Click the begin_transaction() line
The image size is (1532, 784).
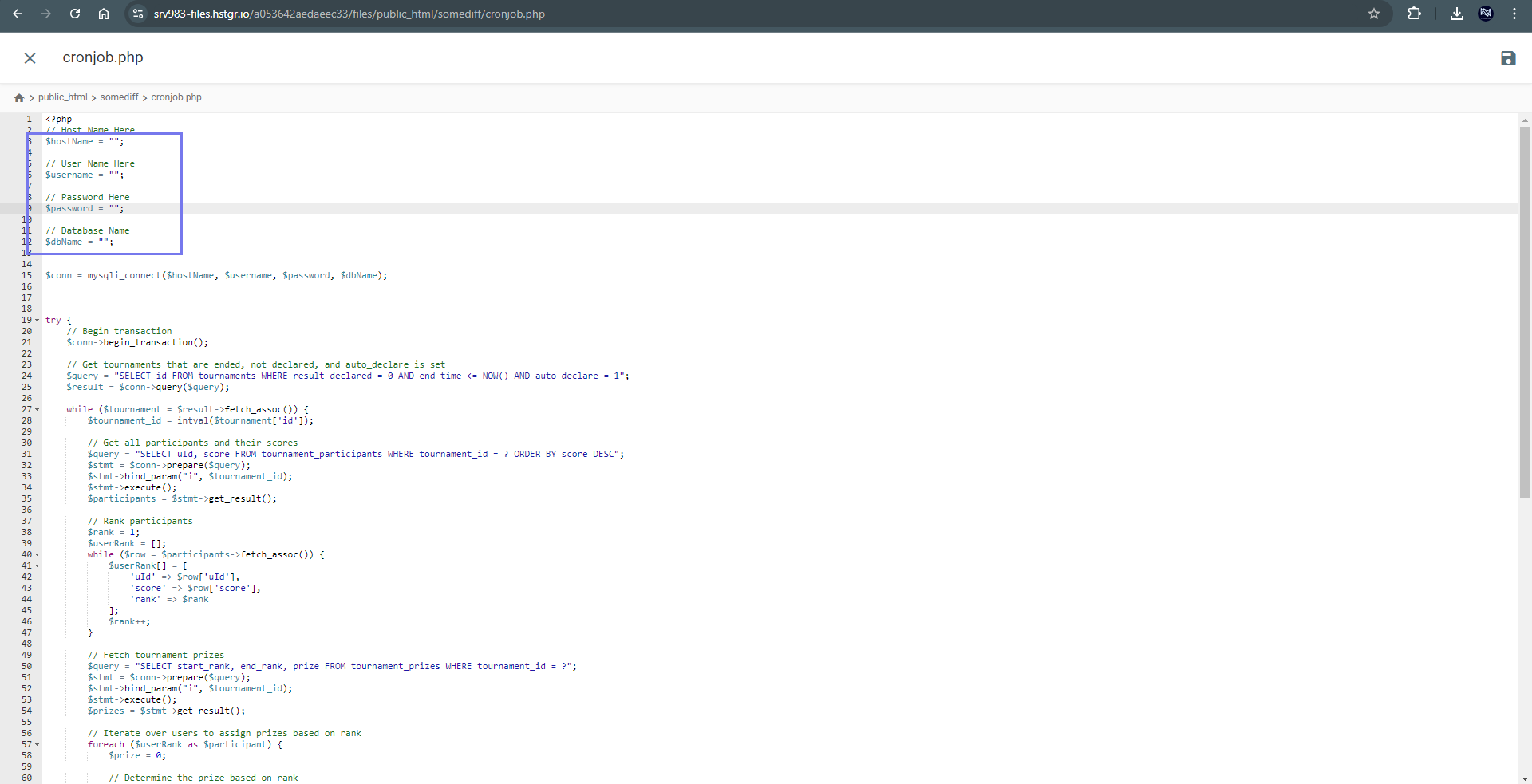[x=137, y=343]
